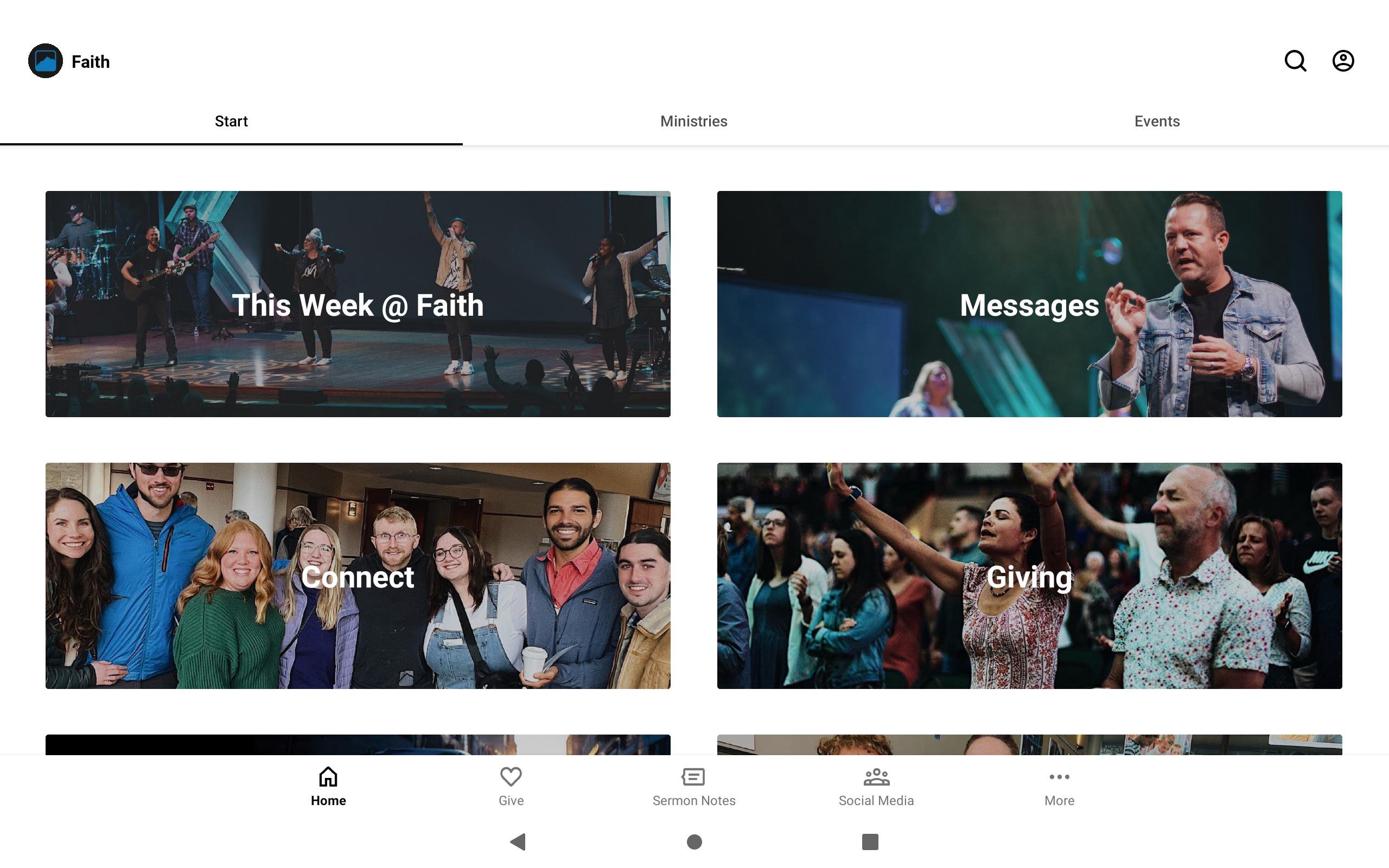Tap the Home house icon
This screenshot has height=868, width=1389.
[x=328, y=777]
